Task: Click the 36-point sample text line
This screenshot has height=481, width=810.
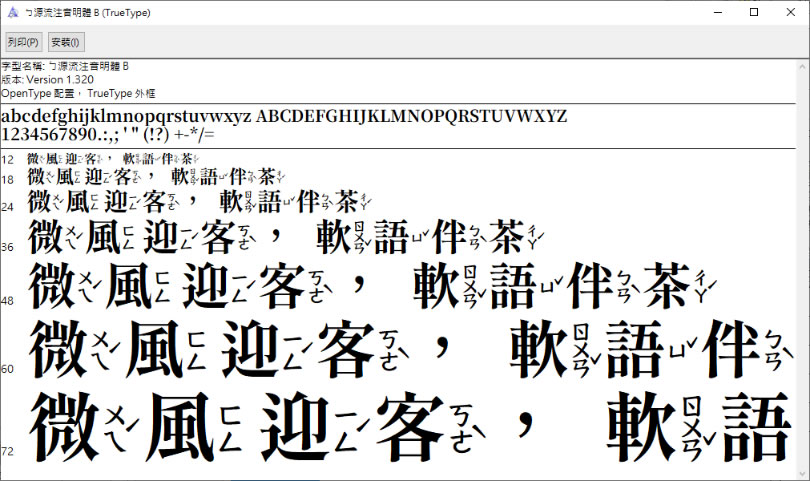Action: (286, 237)
